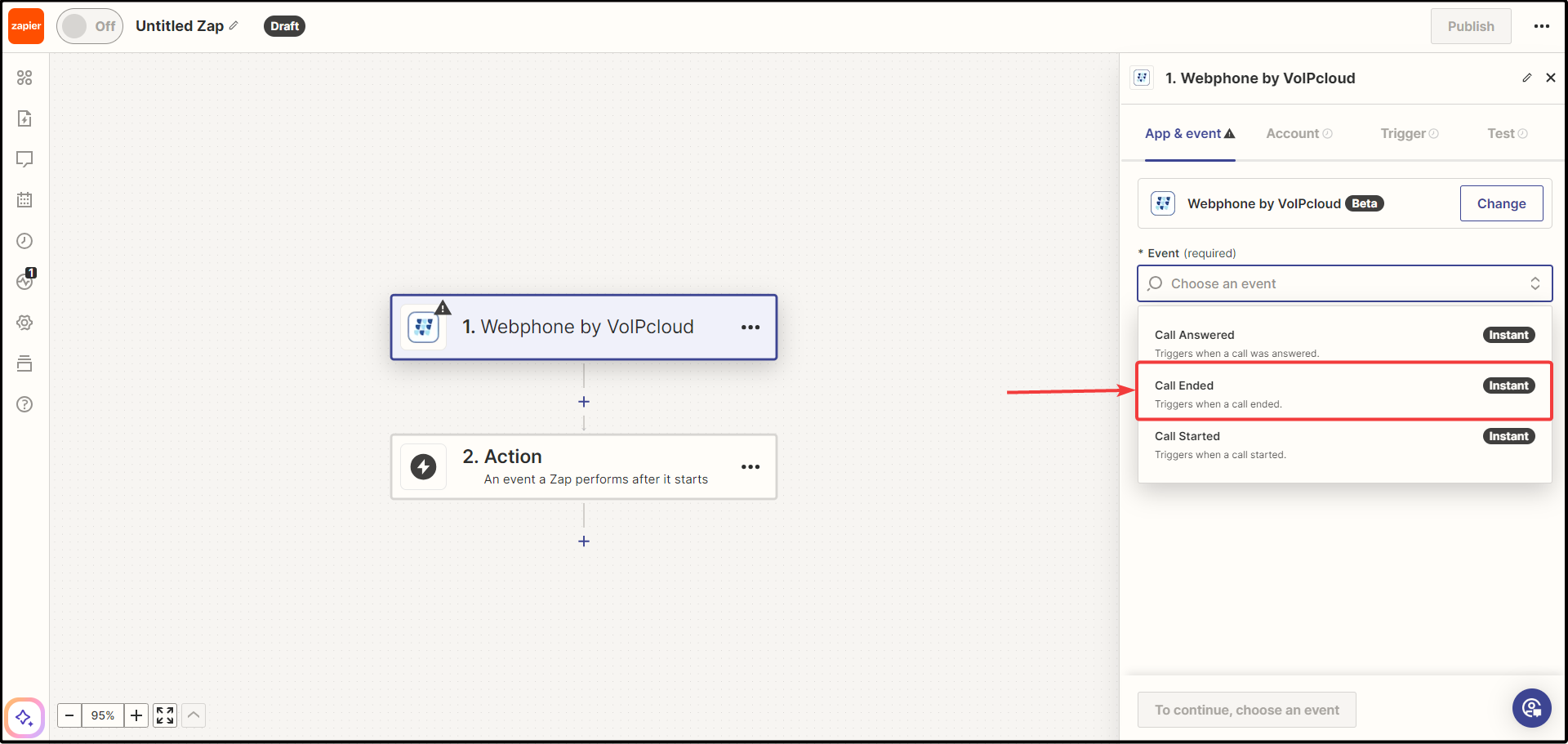The width and height of the screenshot is (1568, 744).
Task: Click the Zapier logo home icon
Action: pos(26,26)
